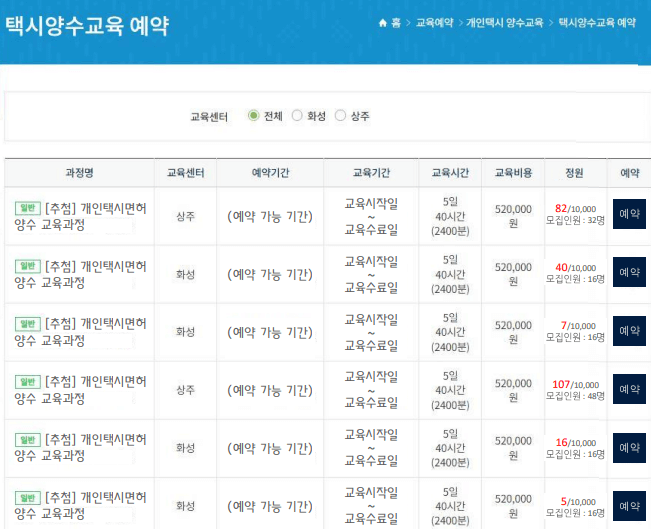The width and height of the screenshot is (651, 529).
Task: Click the 107/10,000 capacity value
Action: [x=575, y=385]
